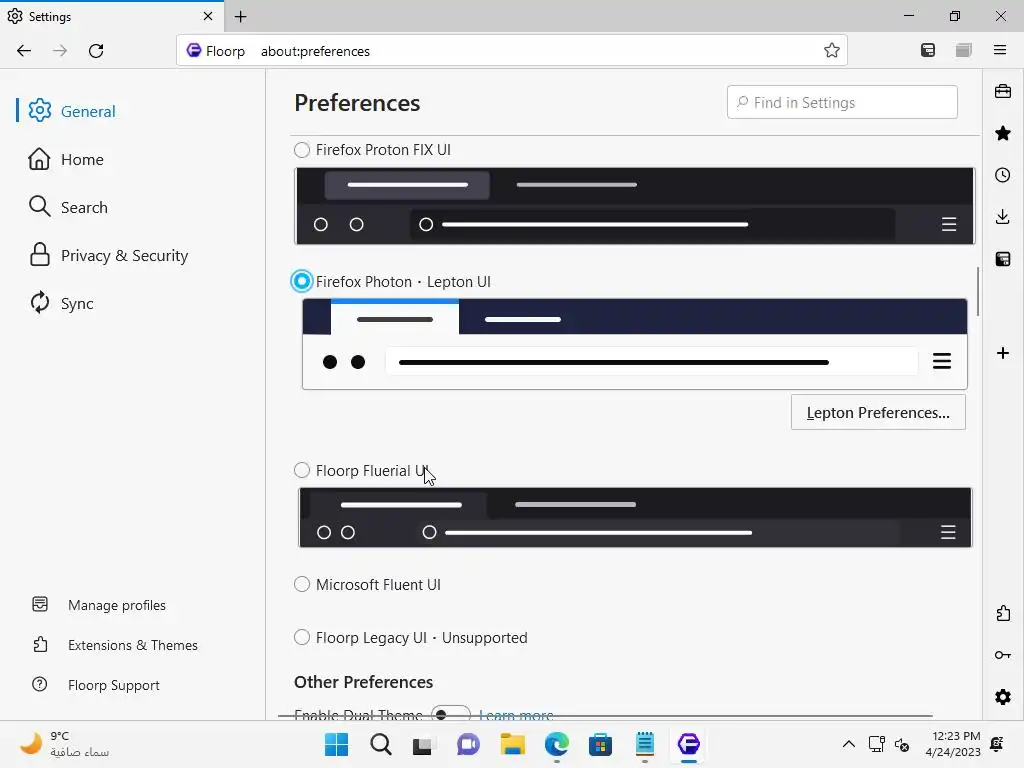Select Microsoft Fluent UI radio button
1024x768 pixels.
[x=302, y=584]
